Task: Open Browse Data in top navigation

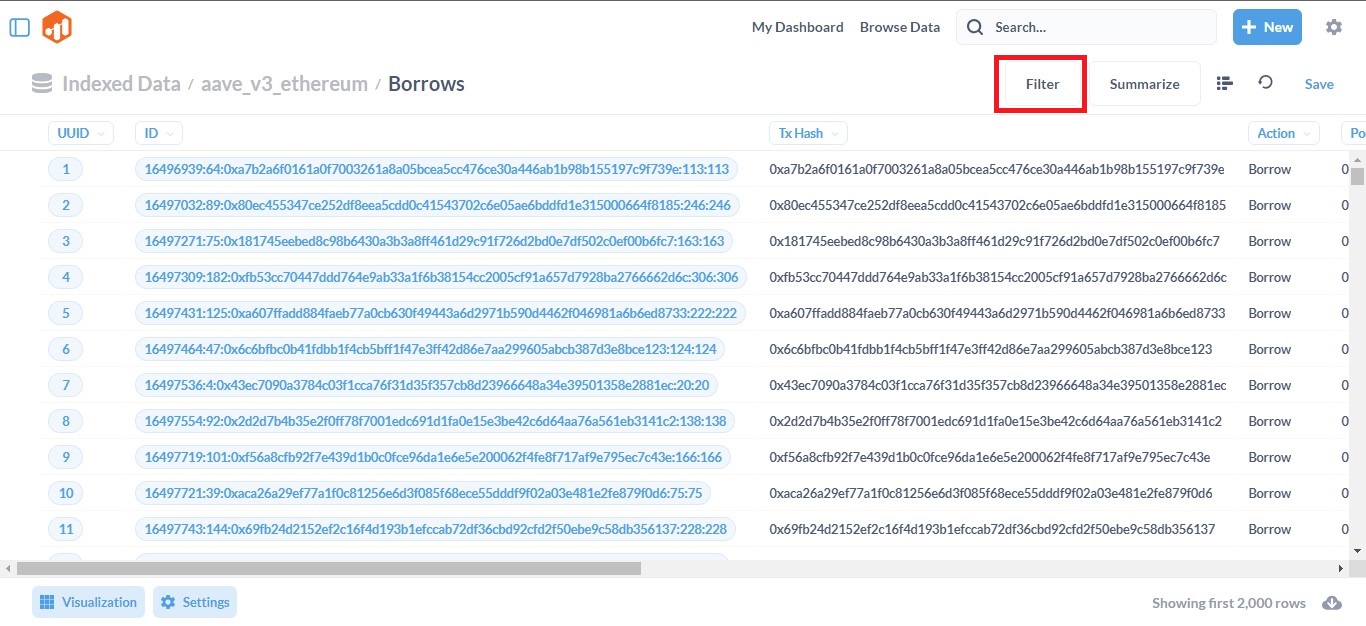Action: pyautogui.click(x=900, y=27)
